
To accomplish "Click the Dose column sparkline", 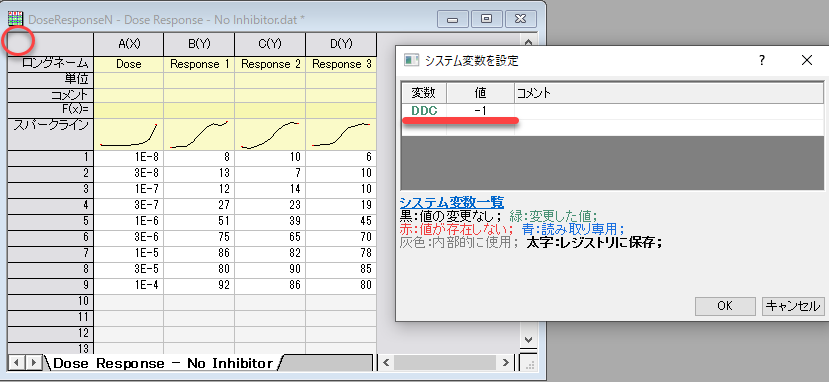I will [x=128, y=134].
